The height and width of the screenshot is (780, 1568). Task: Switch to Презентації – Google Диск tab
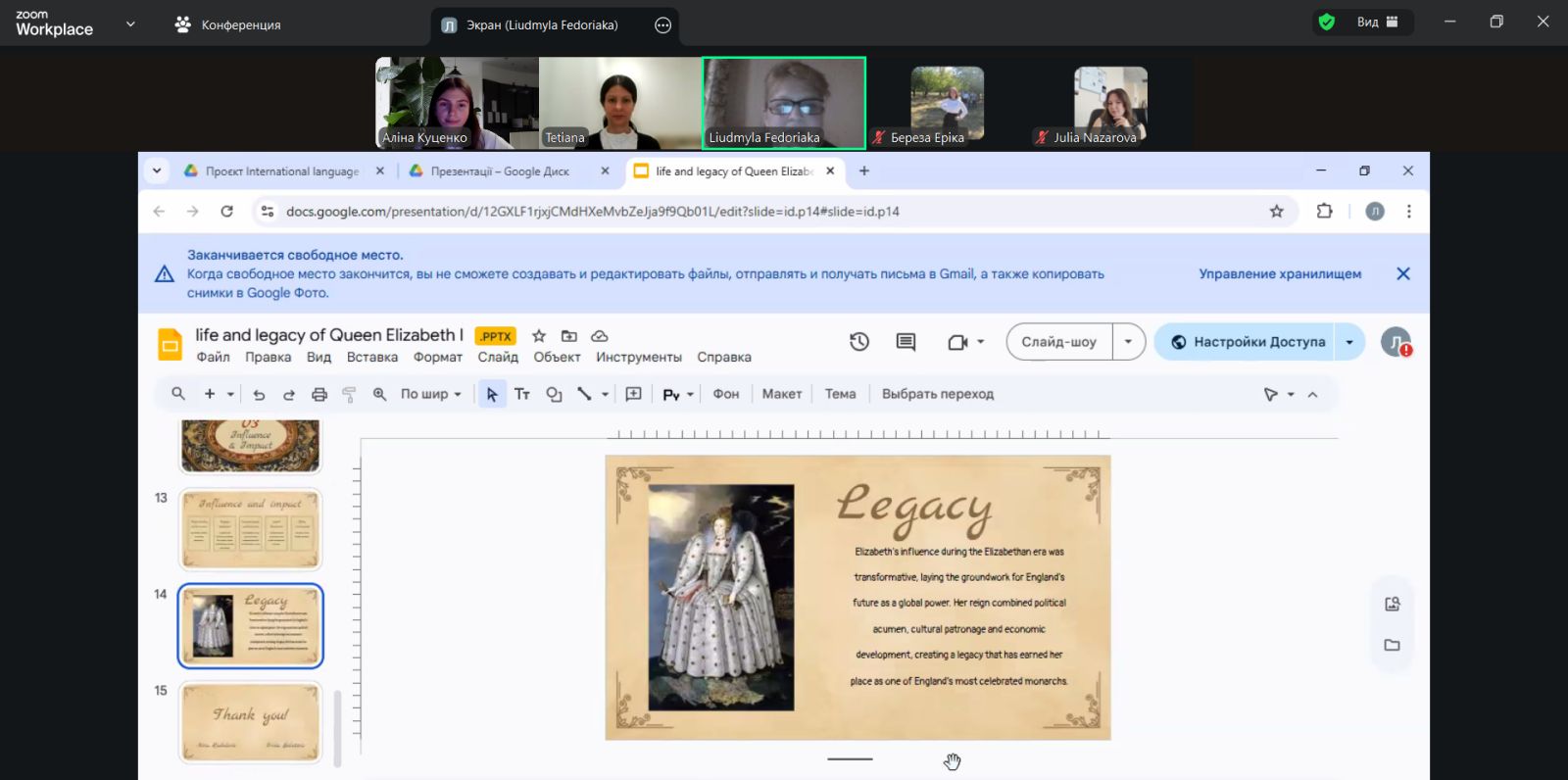pos(500,171)
